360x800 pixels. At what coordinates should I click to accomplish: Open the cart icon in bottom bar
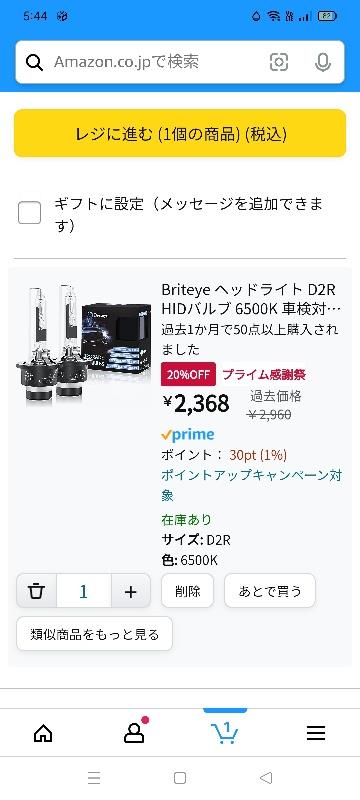coord(224,733)
